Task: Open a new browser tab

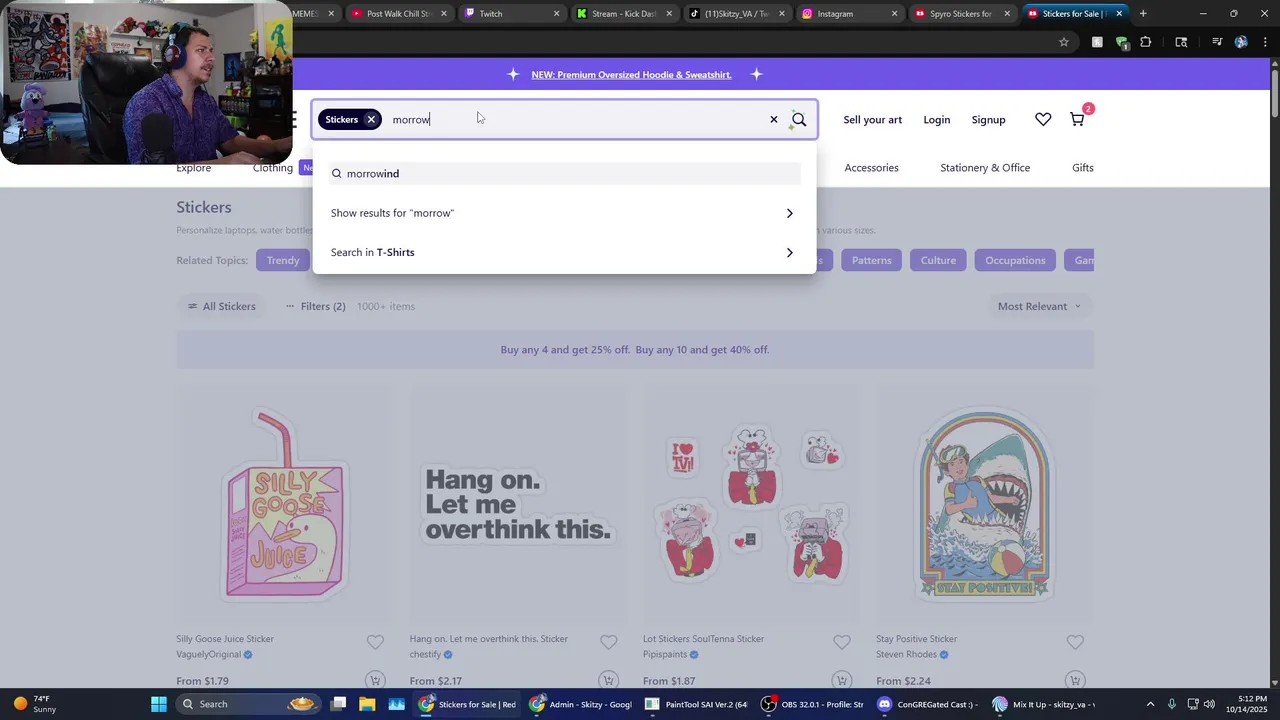Action: pyautogui.click(x=1143, y=14)
